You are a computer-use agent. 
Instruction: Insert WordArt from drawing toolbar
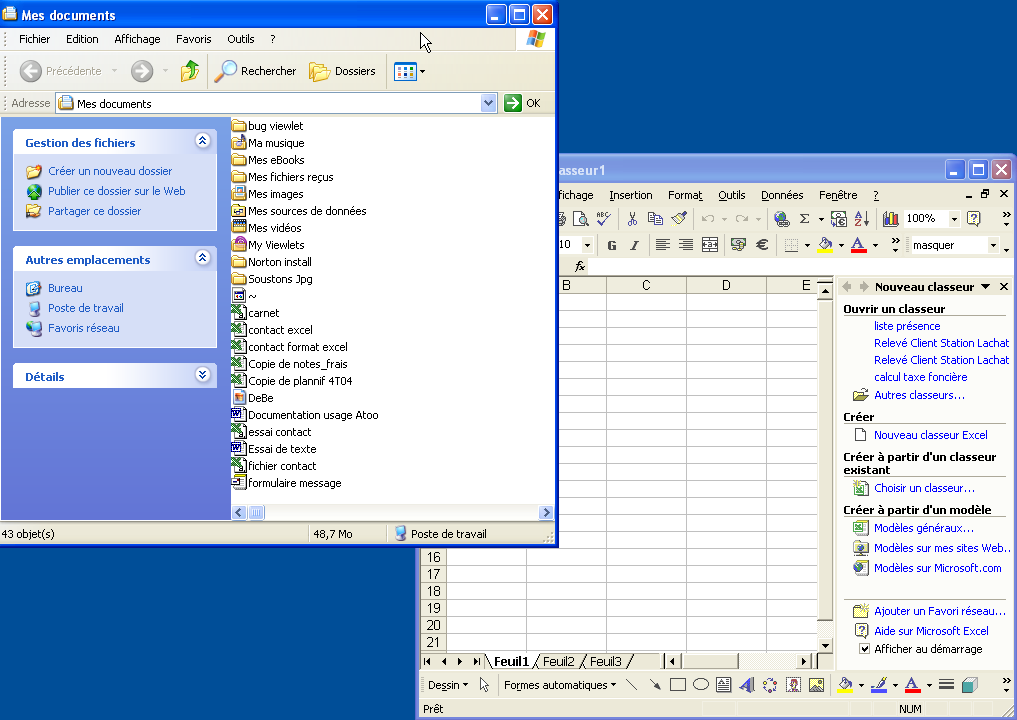[x=747, y=685]
